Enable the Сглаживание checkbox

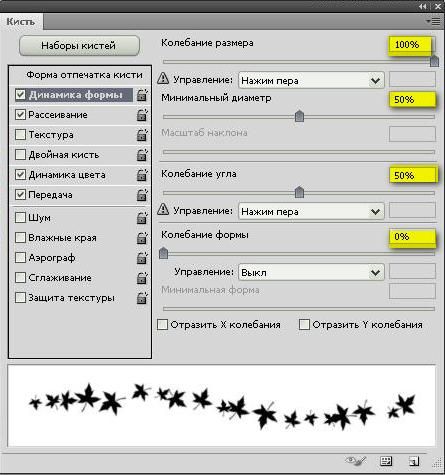(x=20, y=278)
